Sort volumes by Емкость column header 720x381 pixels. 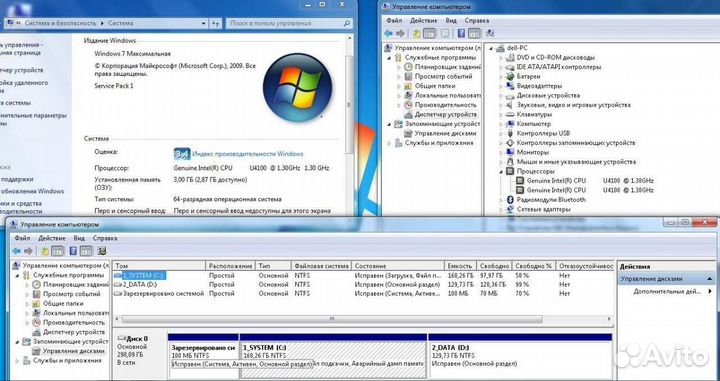point(461,266)
